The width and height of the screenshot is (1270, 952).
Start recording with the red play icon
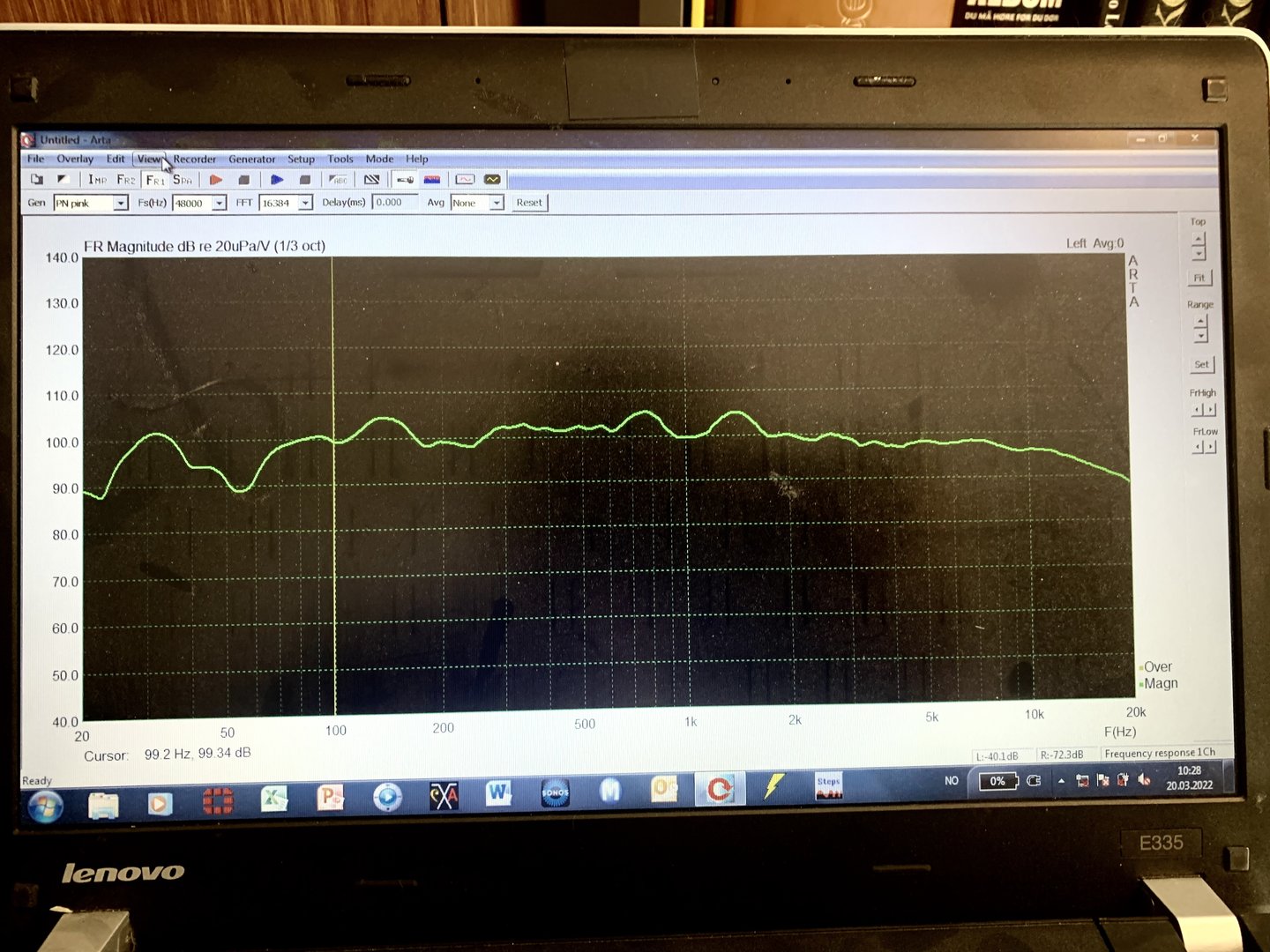[x=216, y=180]
